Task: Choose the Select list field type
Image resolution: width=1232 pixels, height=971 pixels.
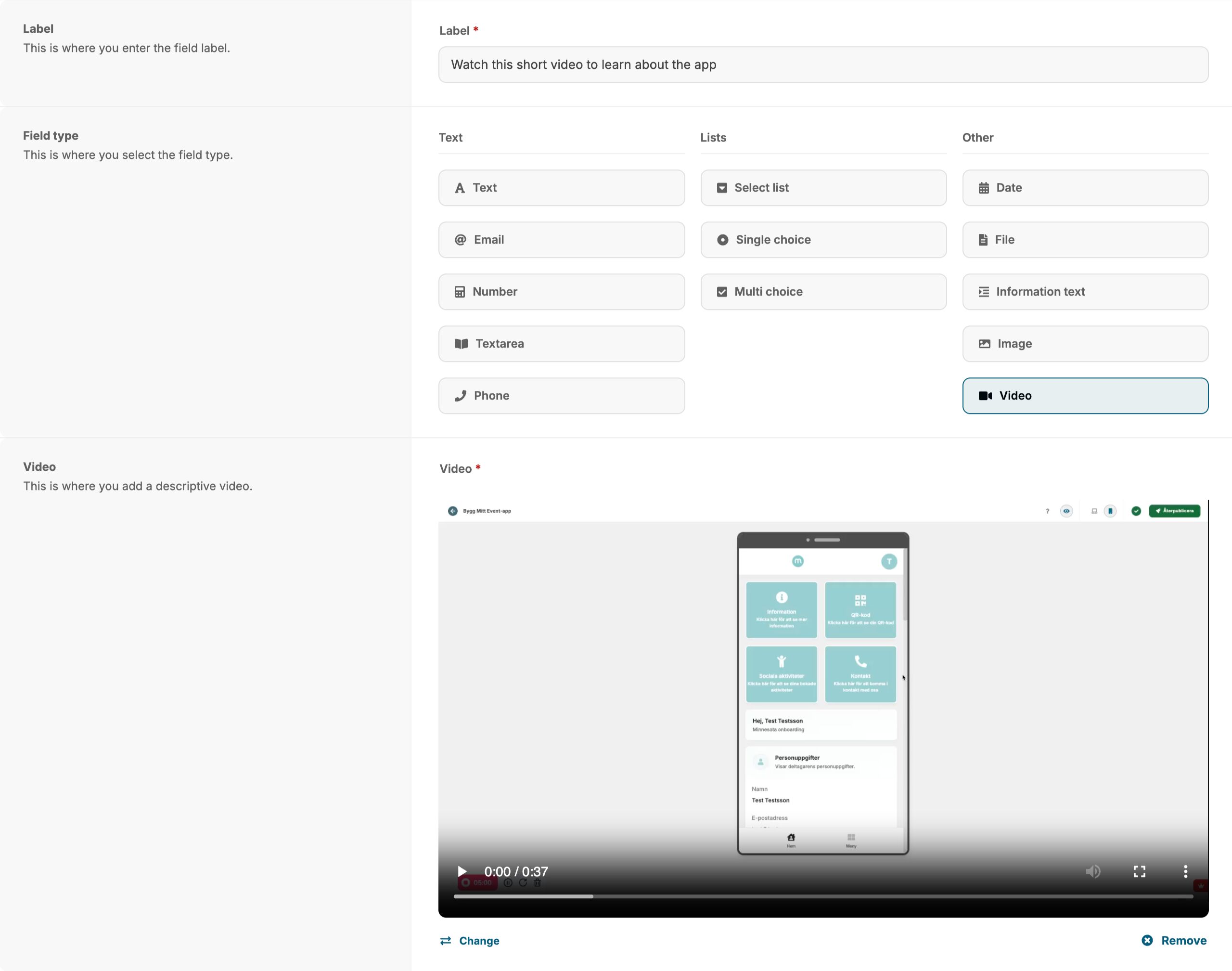Action: (823, 188)
